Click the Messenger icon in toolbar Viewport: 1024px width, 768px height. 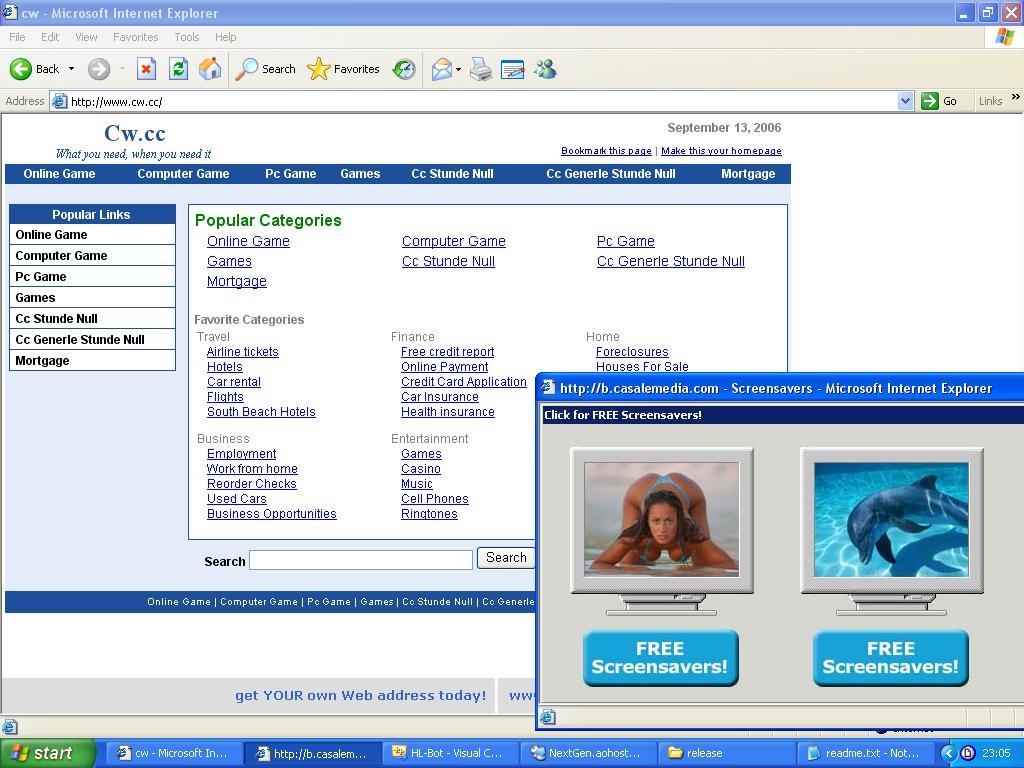(x=545, y=69)
